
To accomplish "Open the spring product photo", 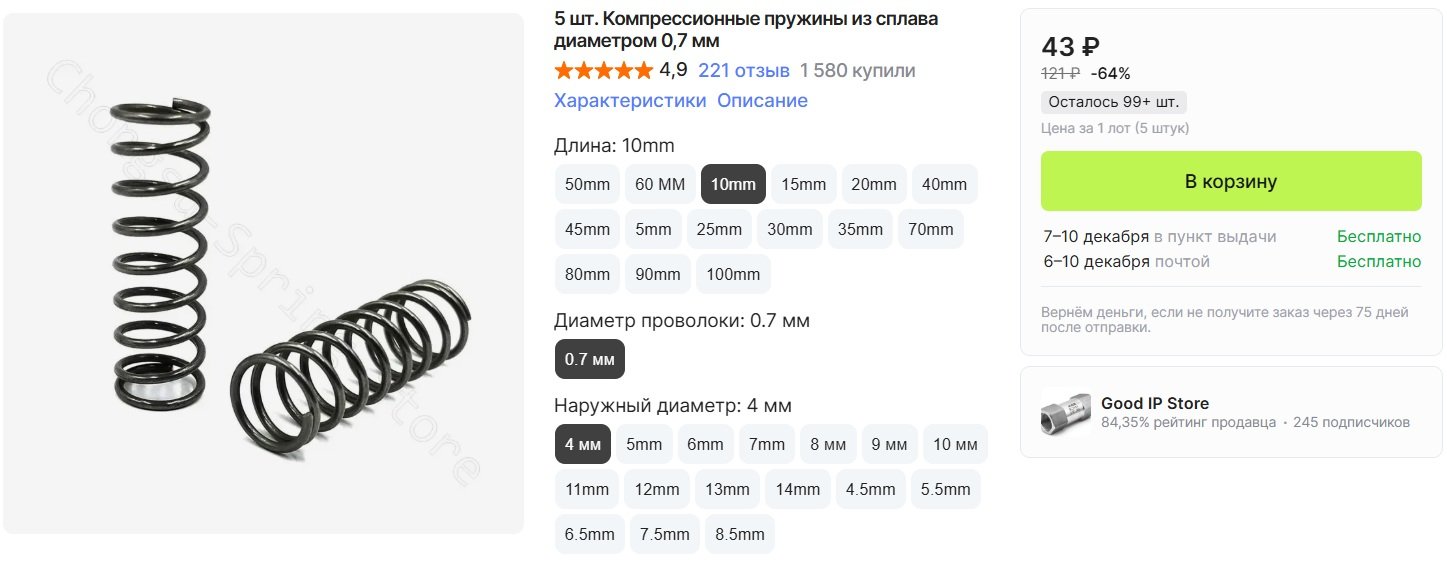I will click(263, 273).
